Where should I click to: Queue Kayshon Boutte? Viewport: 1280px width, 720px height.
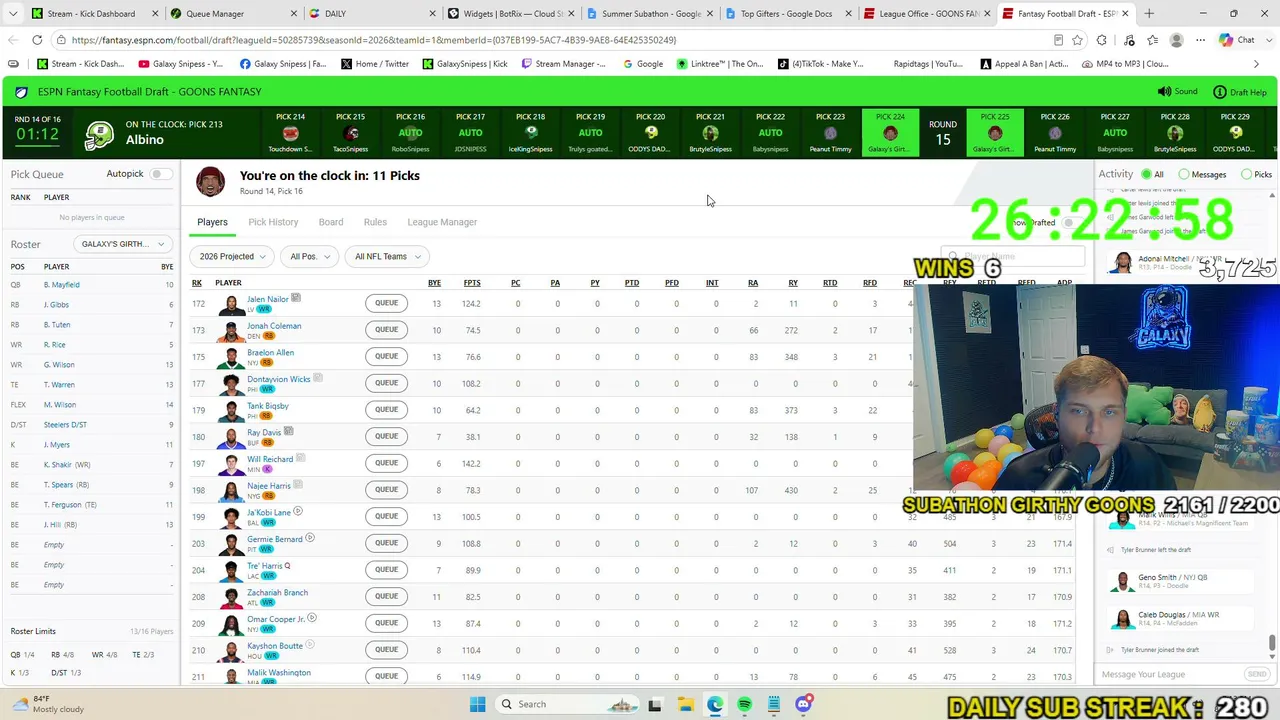[x=387, y=649]
